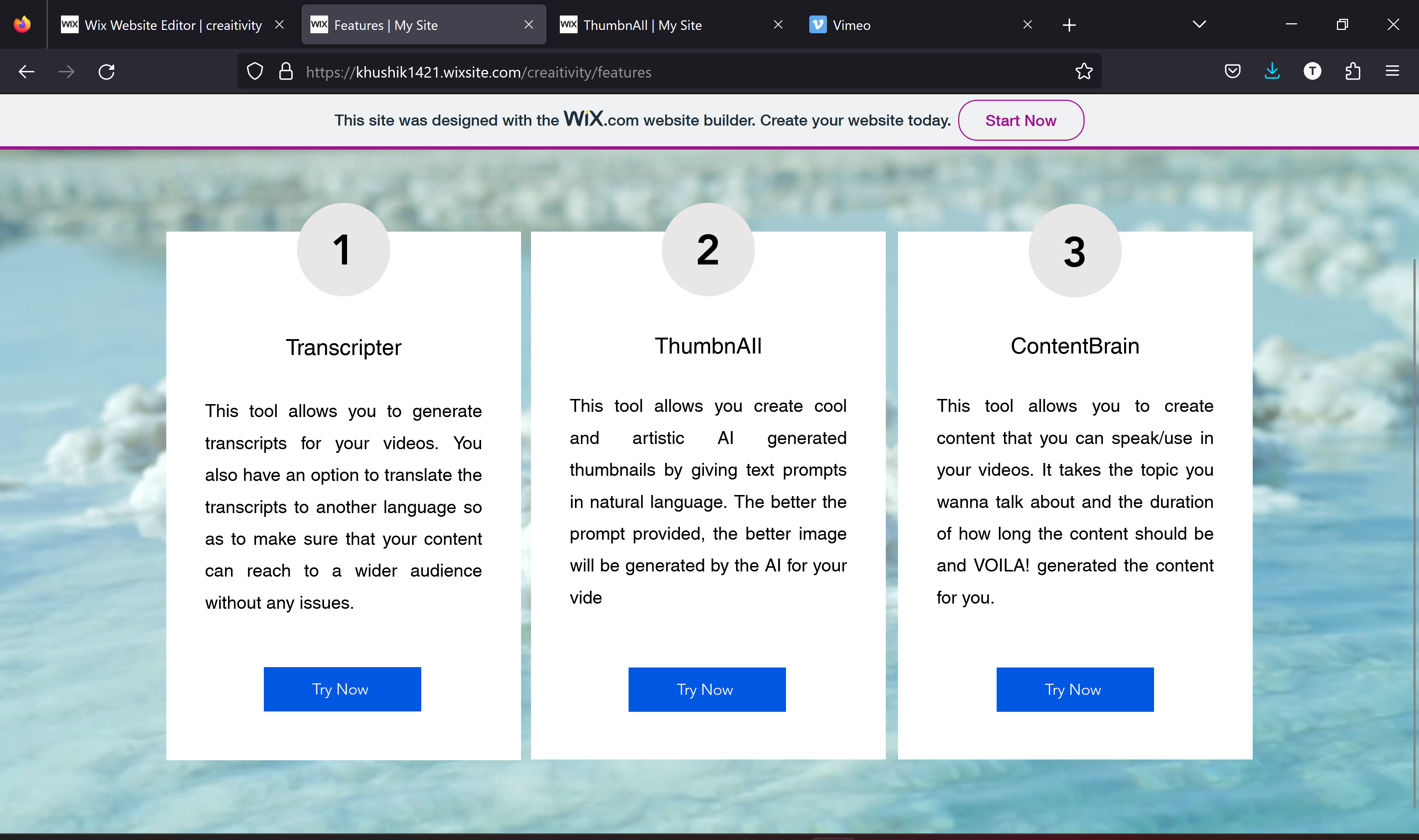
Task: Click the account avatar T icon
Action: (1312, 72)
